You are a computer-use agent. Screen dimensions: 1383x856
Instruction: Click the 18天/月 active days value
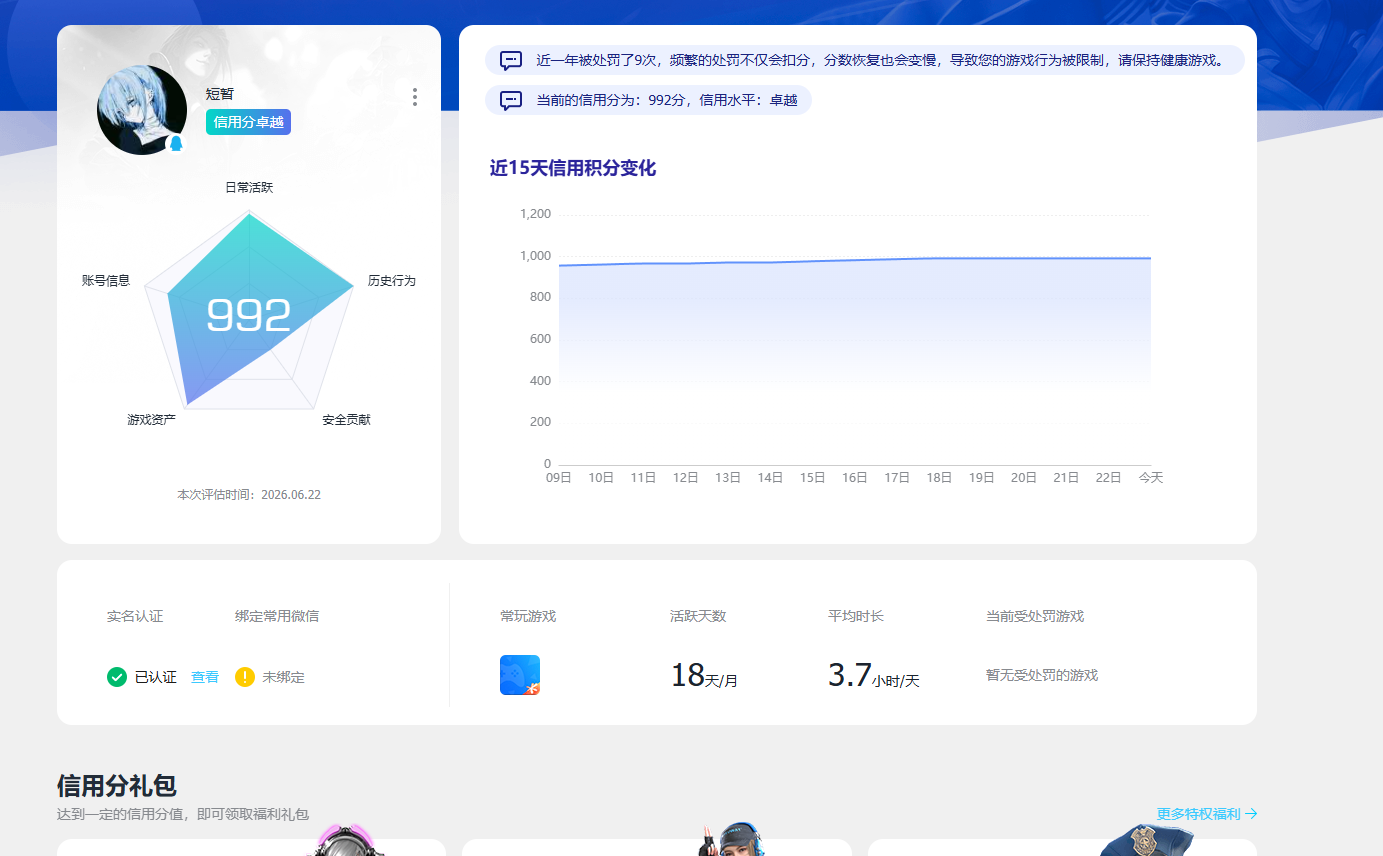point(704,676)
